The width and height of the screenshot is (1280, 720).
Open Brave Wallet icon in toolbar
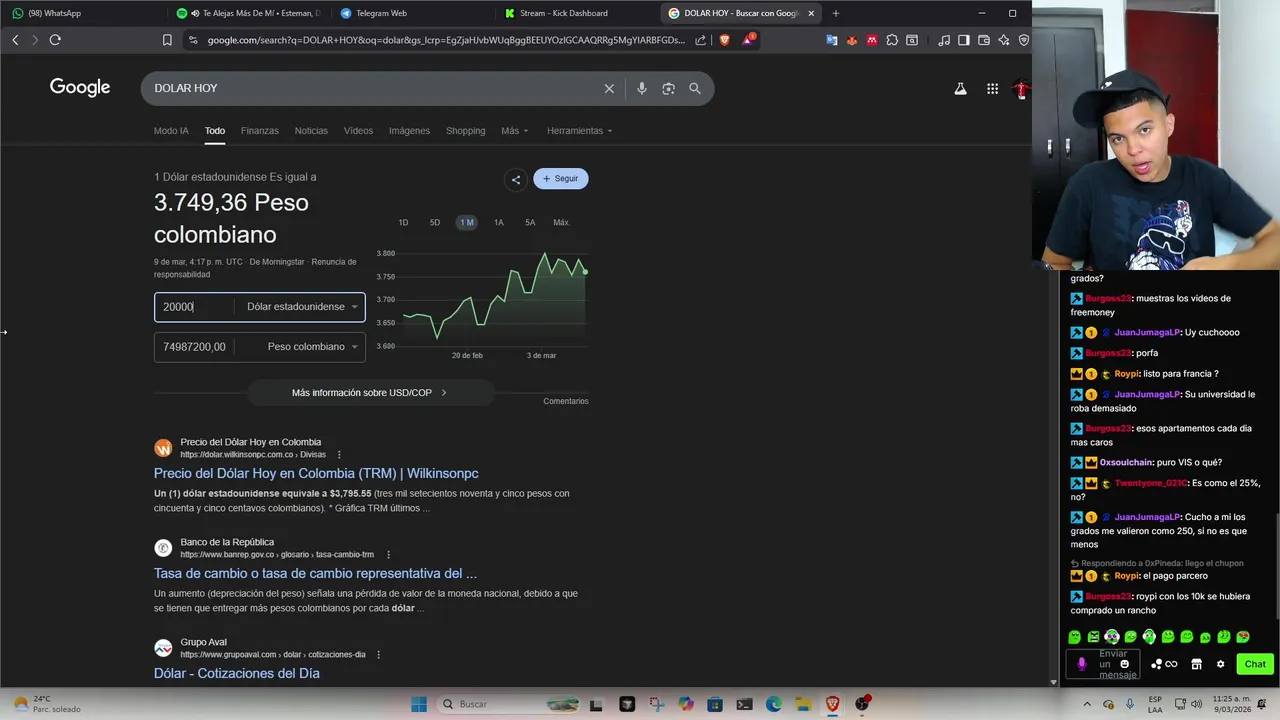[x=984, y=40]
